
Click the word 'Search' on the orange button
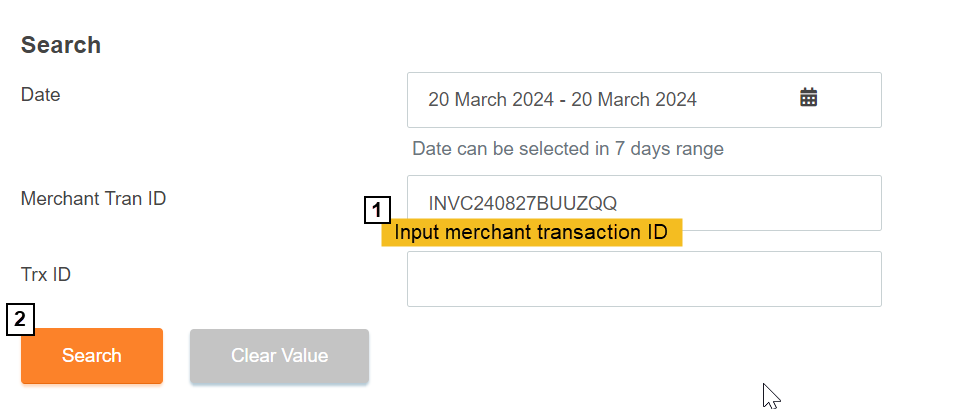click(92, 356)
